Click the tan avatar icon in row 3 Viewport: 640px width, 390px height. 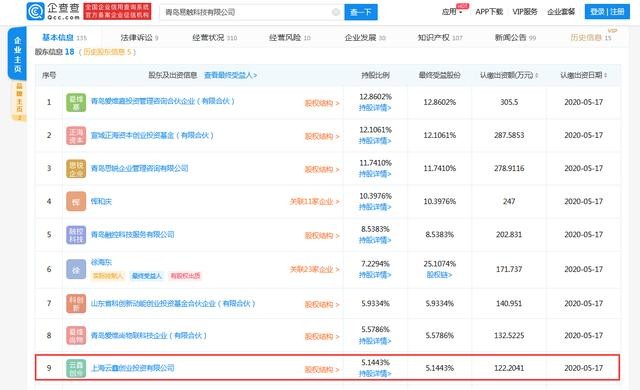[x=76, y=168]
